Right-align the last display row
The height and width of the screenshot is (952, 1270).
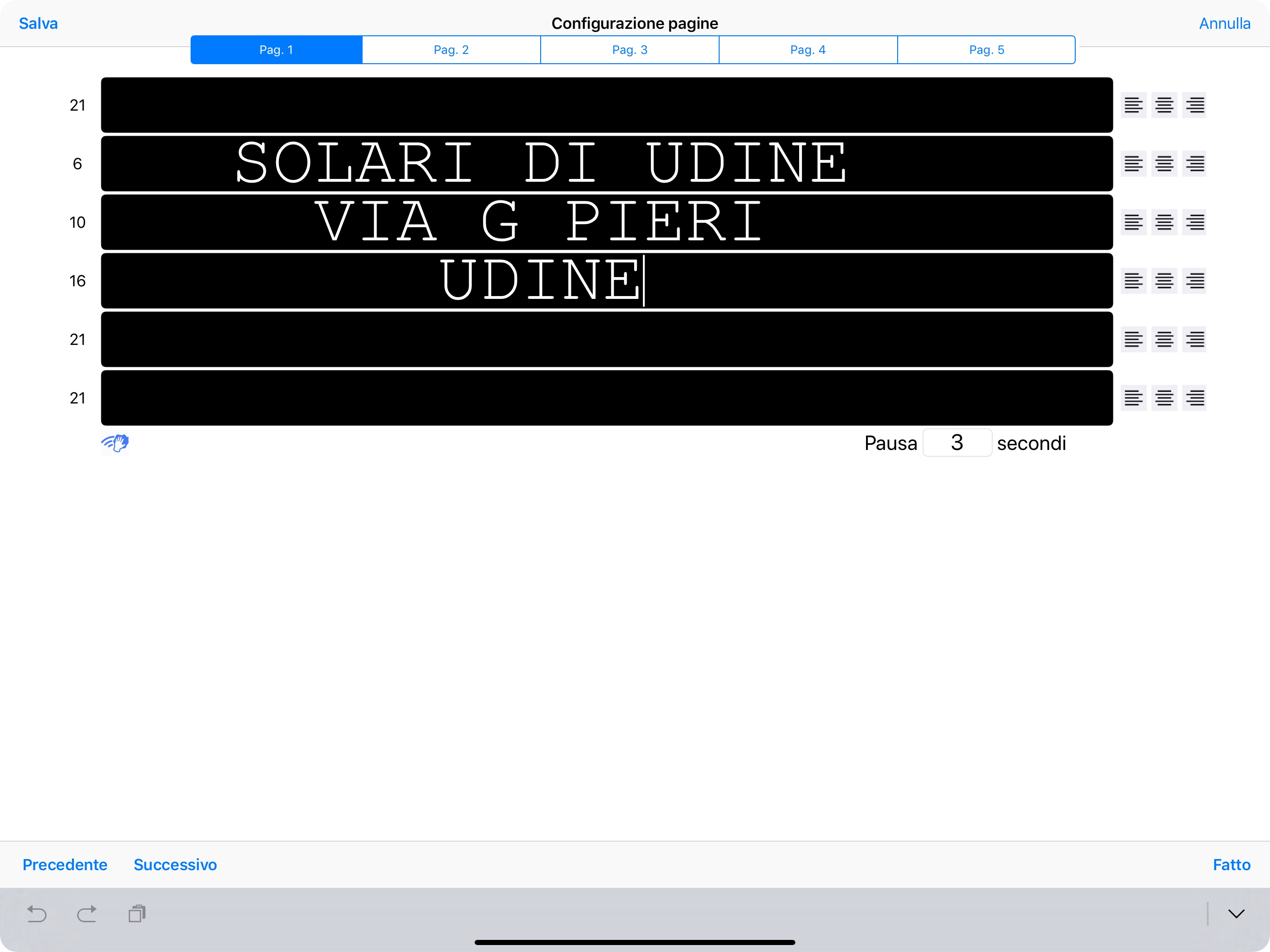pos(1194,398)
